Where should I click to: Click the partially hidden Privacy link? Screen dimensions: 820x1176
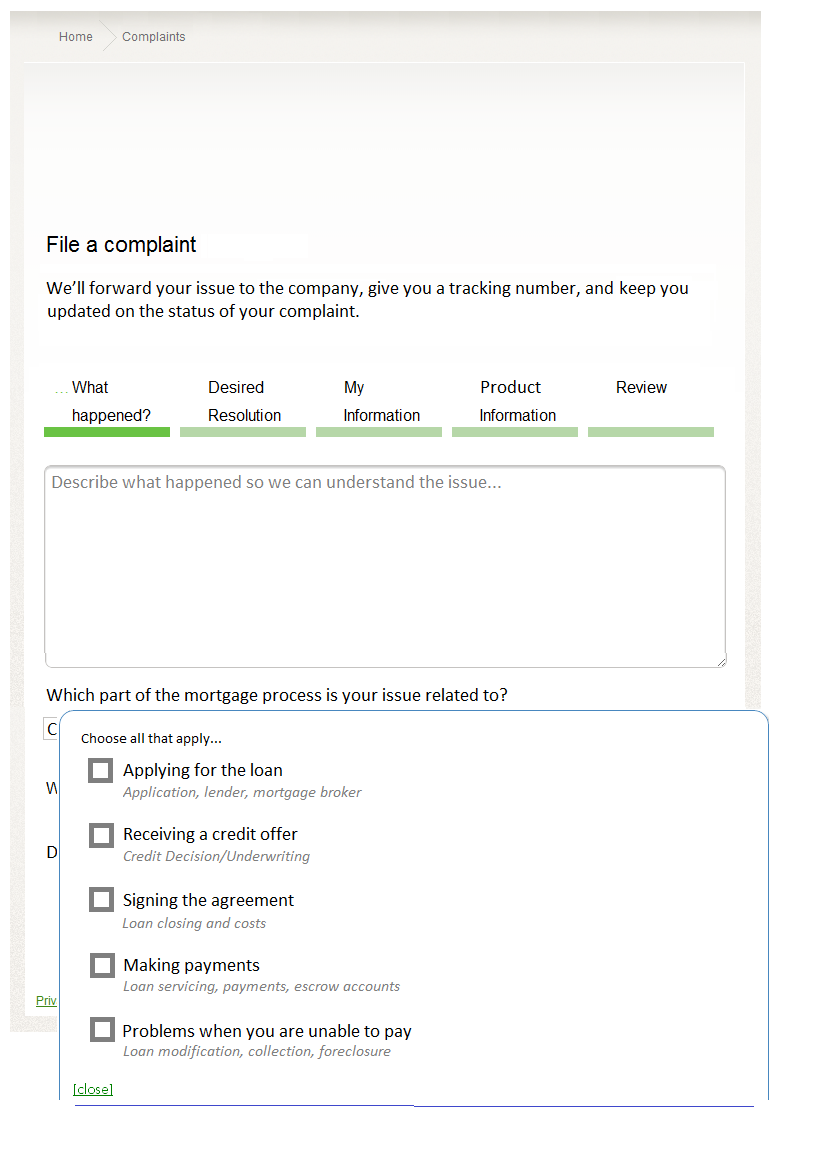pyautogui.click(x=47, y=1000)
